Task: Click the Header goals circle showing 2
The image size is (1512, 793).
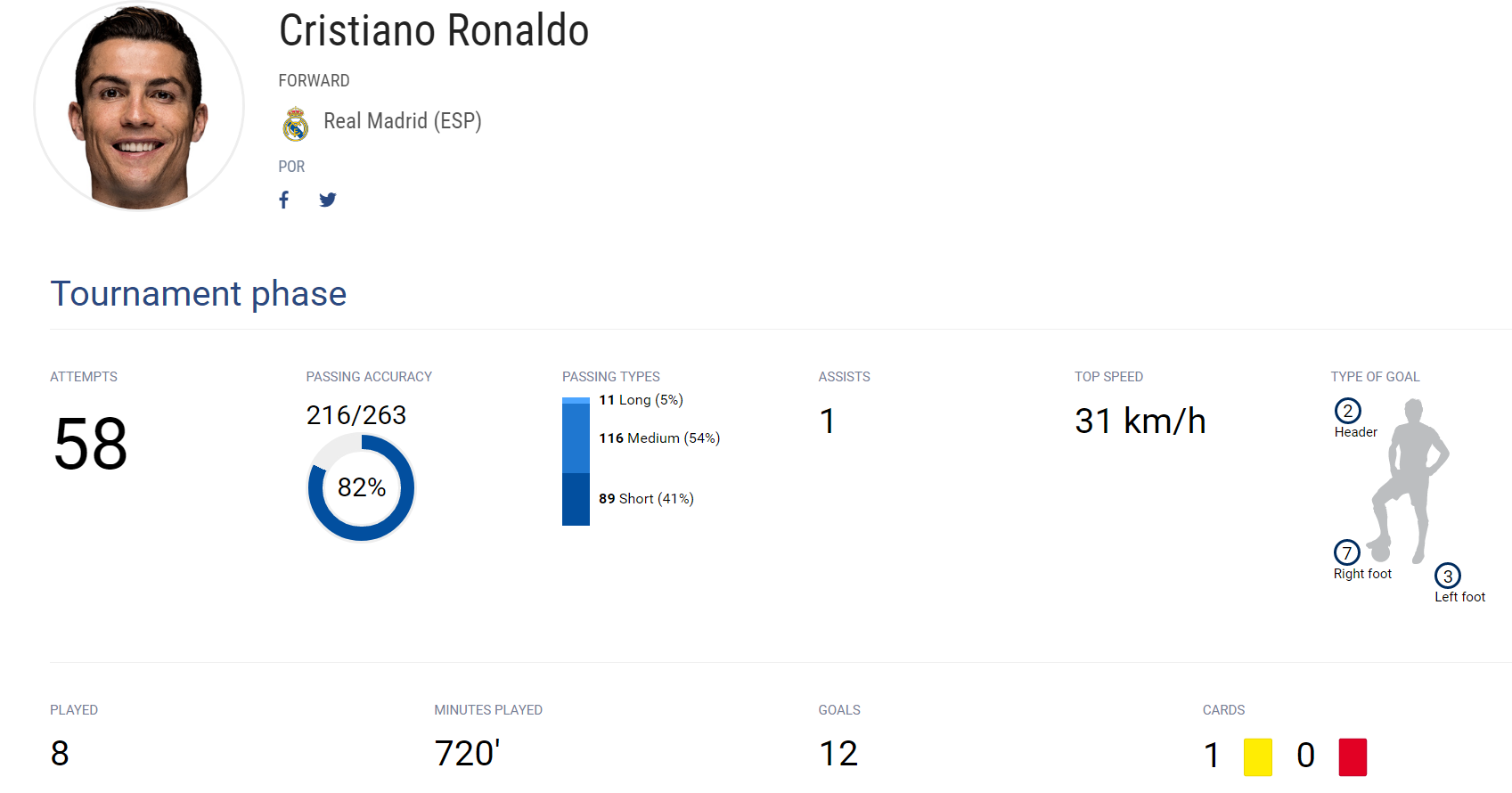Action: 1347,411
